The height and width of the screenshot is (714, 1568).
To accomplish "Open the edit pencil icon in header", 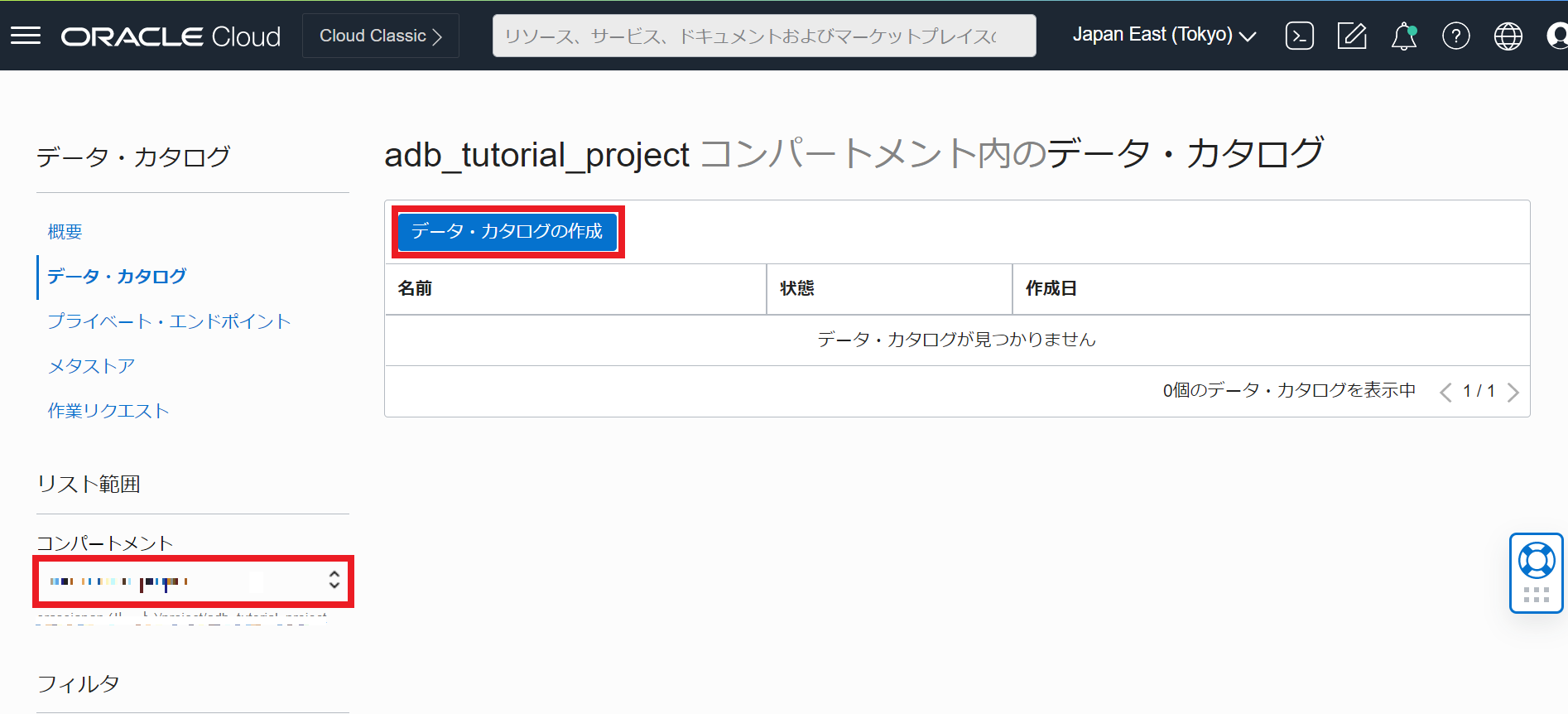I will tap(1351, 36).
